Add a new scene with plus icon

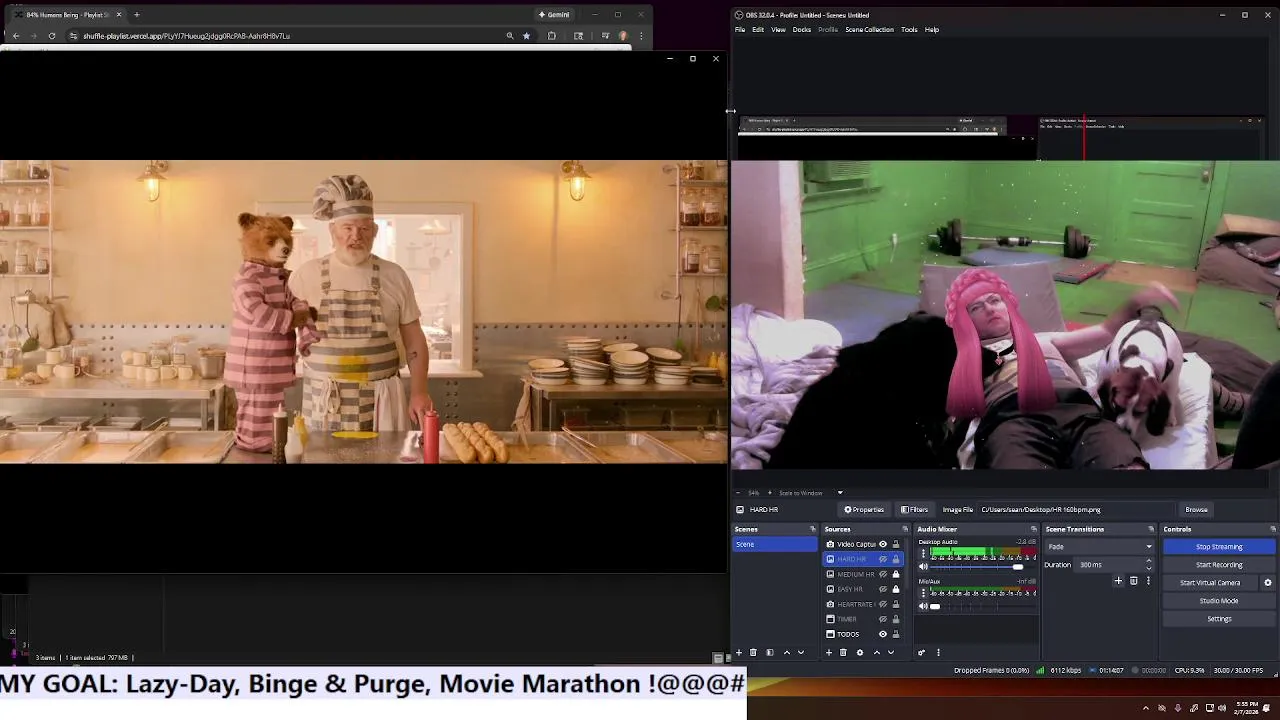tap(739, 652)
